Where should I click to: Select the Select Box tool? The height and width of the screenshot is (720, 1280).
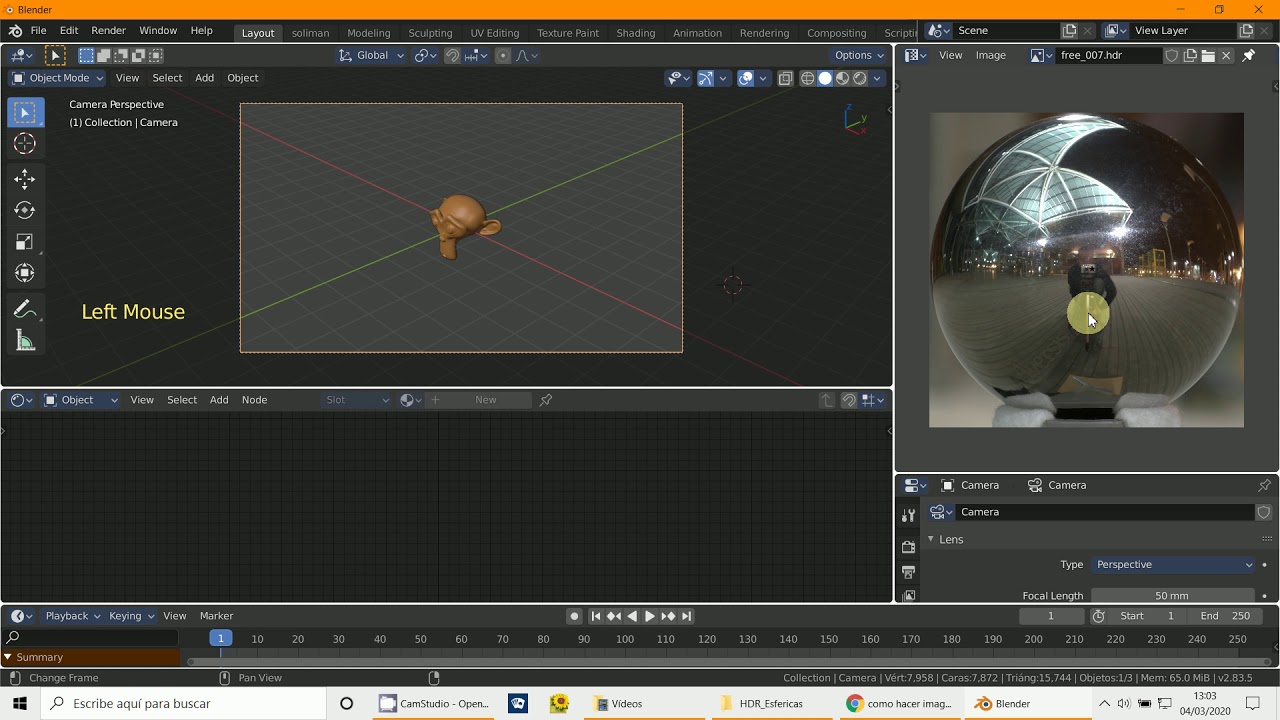[25, 113]
